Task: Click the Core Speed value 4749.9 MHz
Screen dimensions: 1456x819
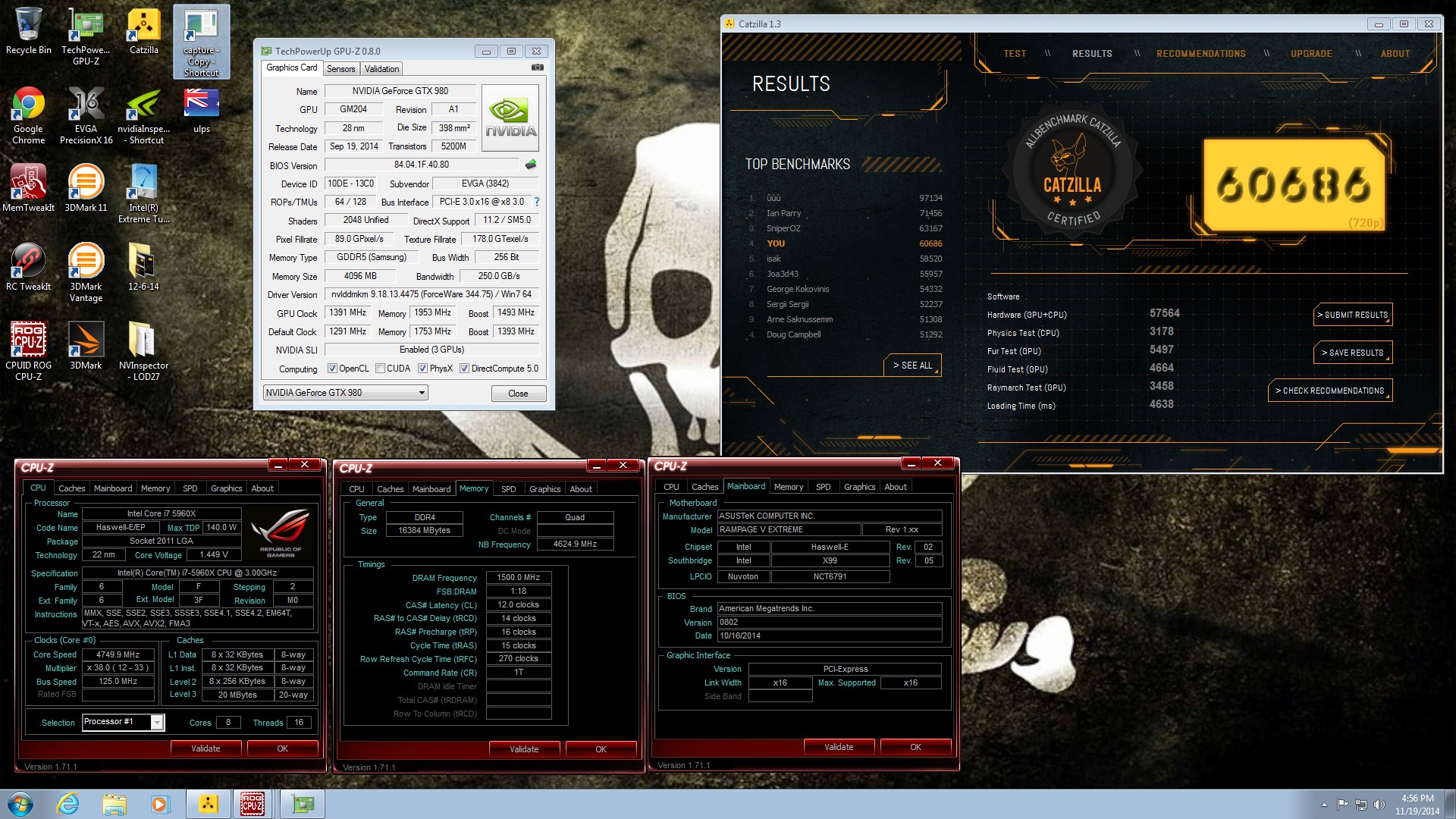Action: (118, 654)
